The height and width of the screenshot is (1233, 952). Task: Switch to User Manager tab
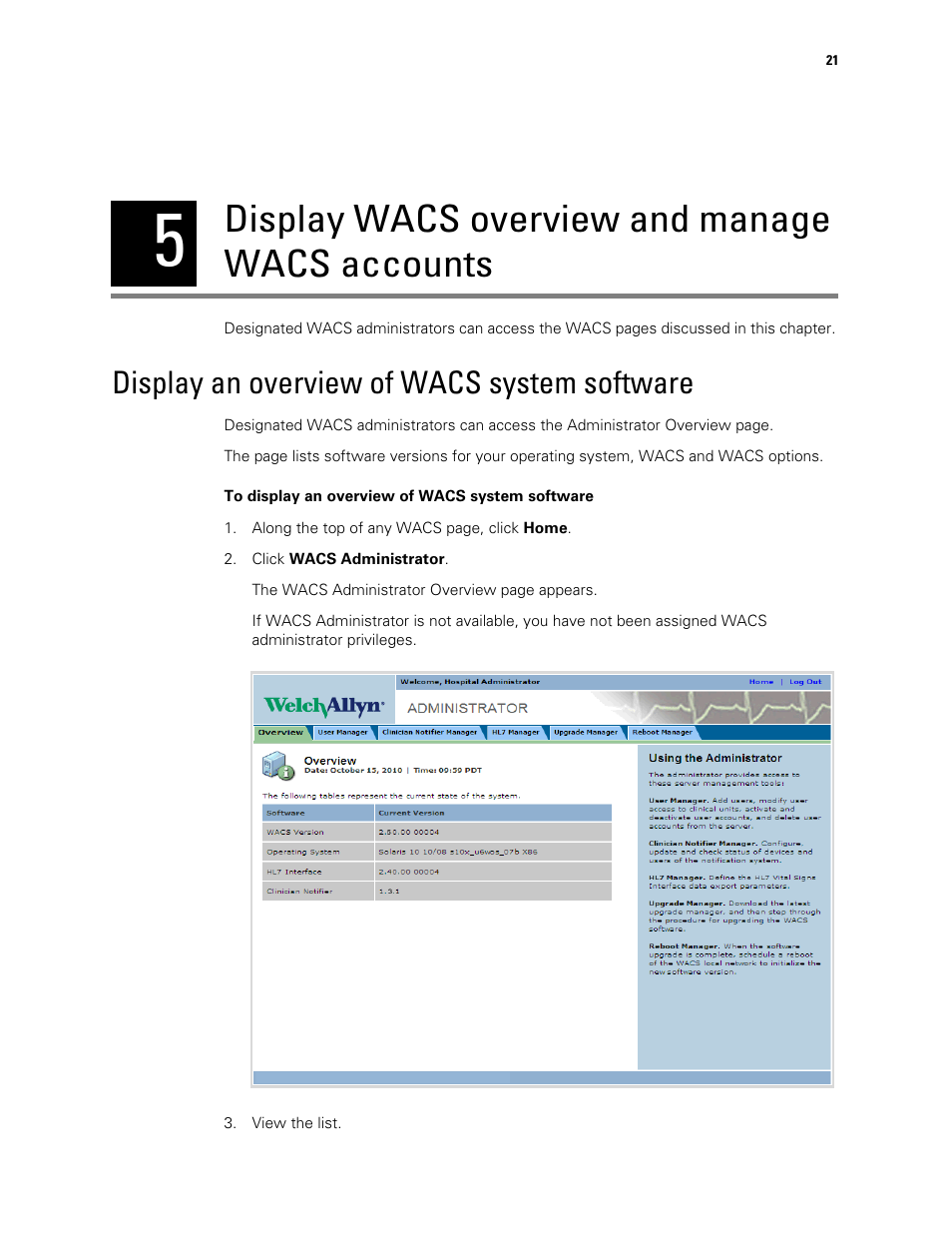coord(342,733)
